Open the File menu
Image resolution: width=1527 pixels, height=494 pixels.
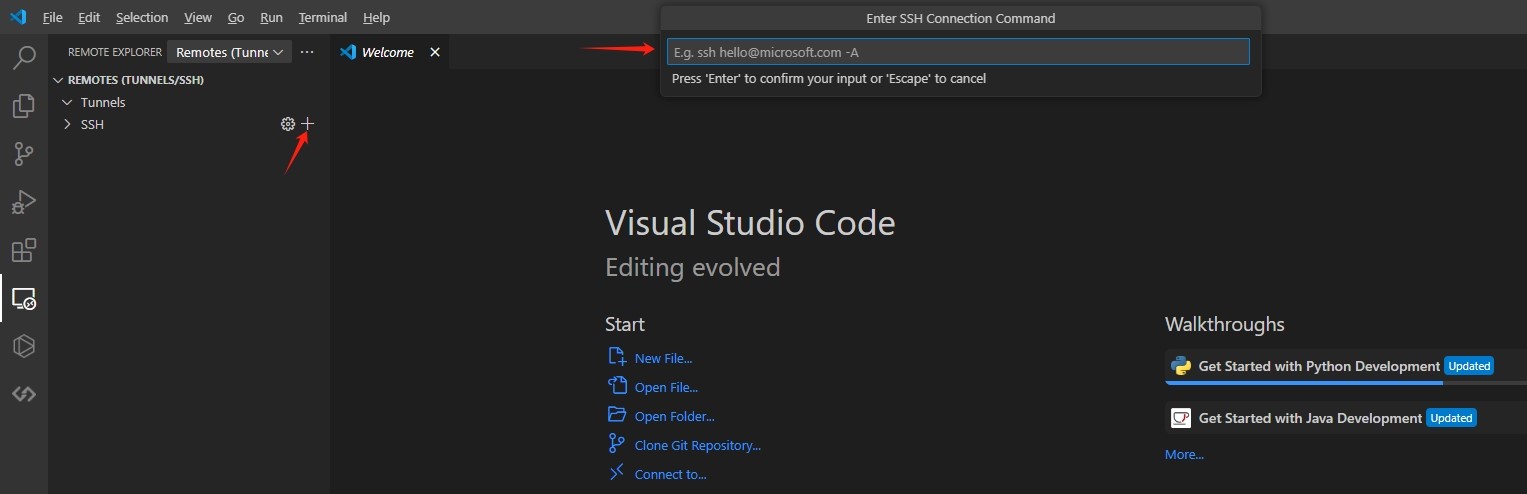[x=53, y=17]
